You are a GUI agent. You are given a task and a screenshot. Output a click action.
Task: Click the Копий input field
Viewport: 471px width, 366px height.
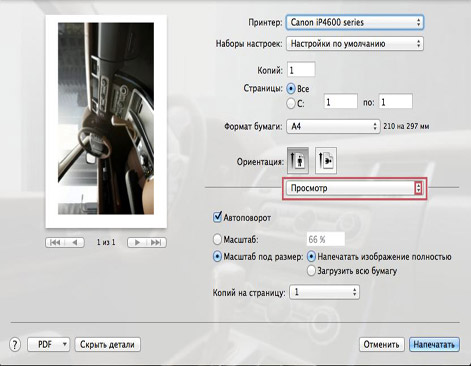click(x=301, y=70)
